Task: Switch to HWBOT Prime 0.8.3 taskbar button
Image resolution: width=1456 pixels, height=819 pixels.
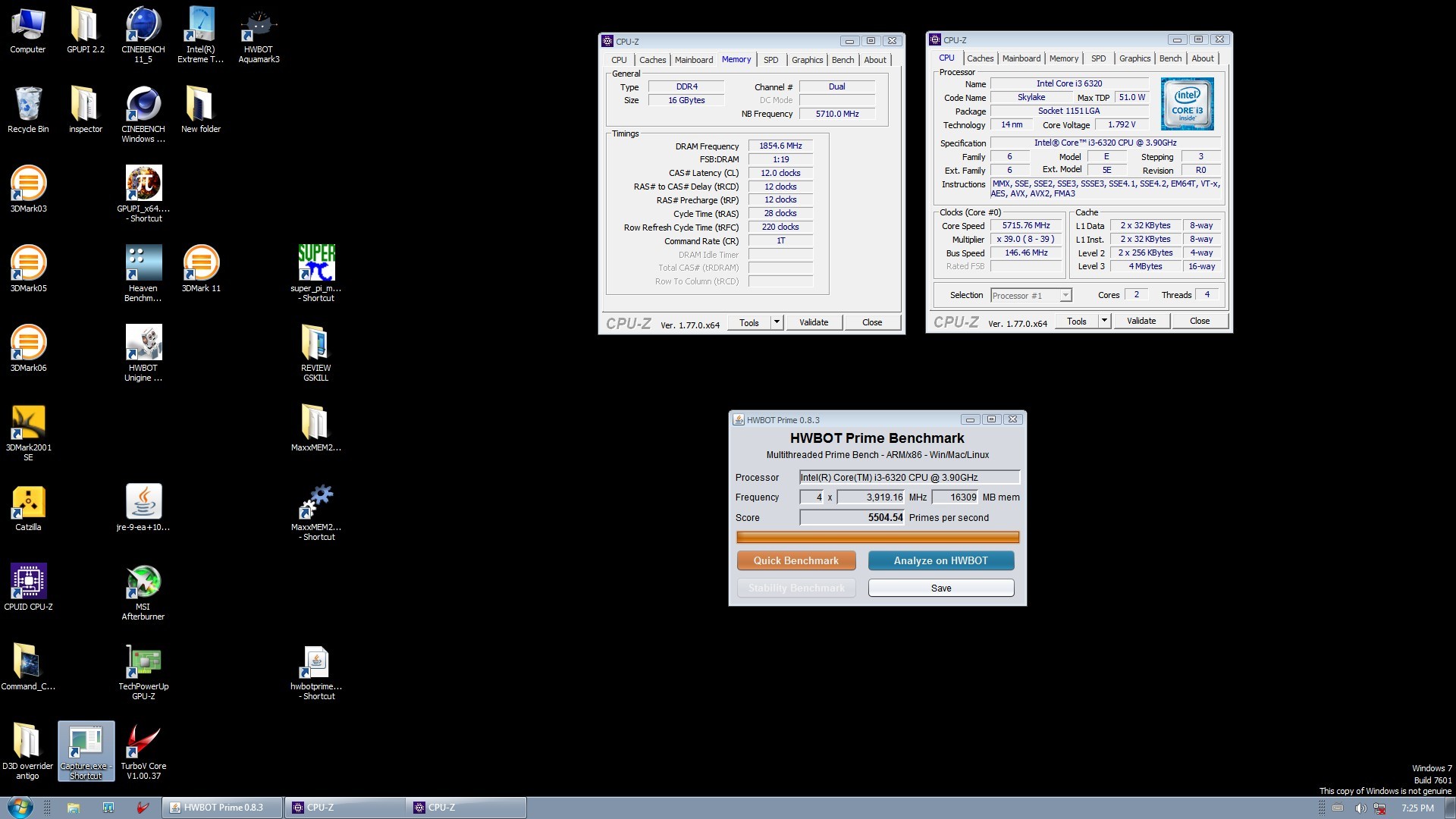Action: pos(223,808)
